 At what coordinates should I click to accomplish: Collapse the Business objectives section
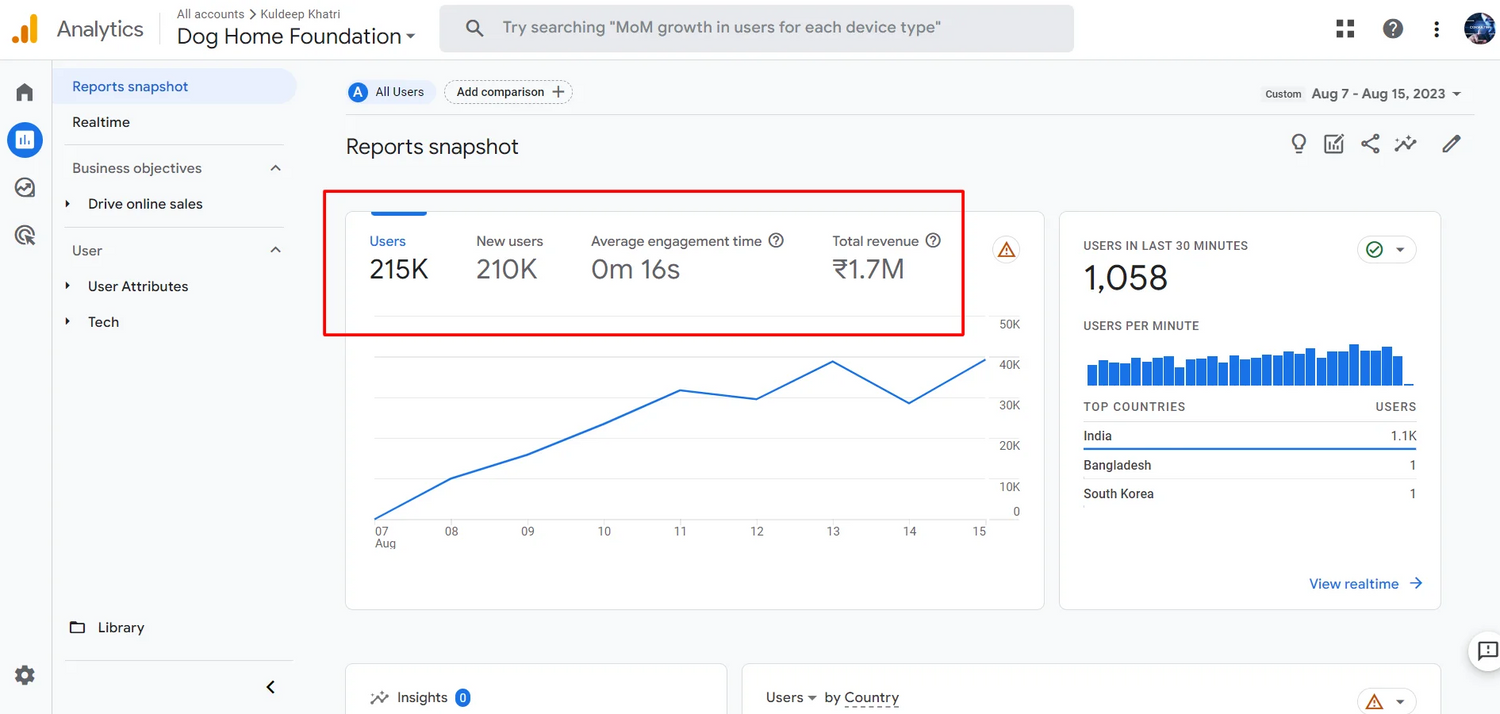276,168
